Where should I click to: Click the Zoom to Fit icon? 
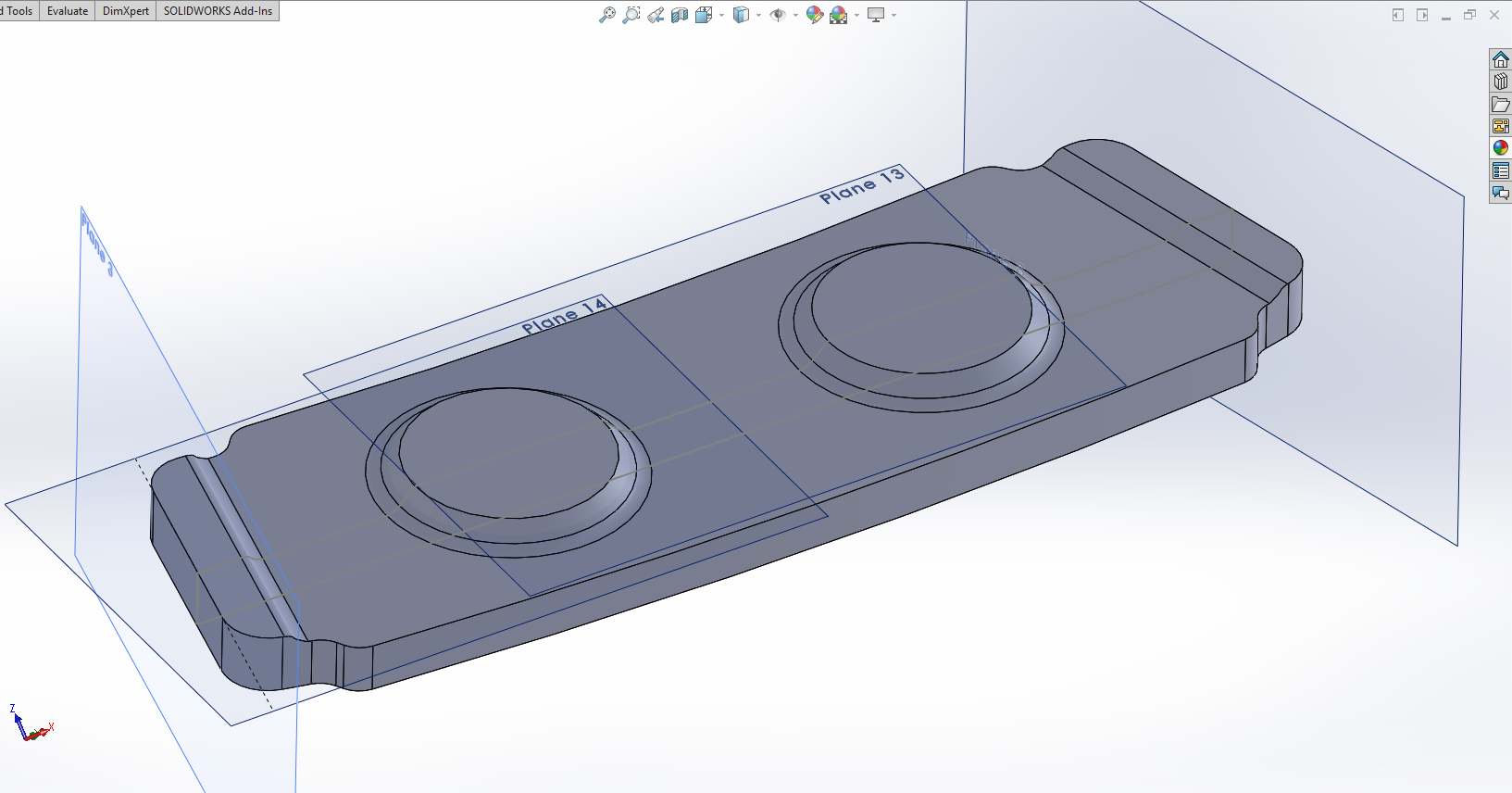tap(606, 15)
